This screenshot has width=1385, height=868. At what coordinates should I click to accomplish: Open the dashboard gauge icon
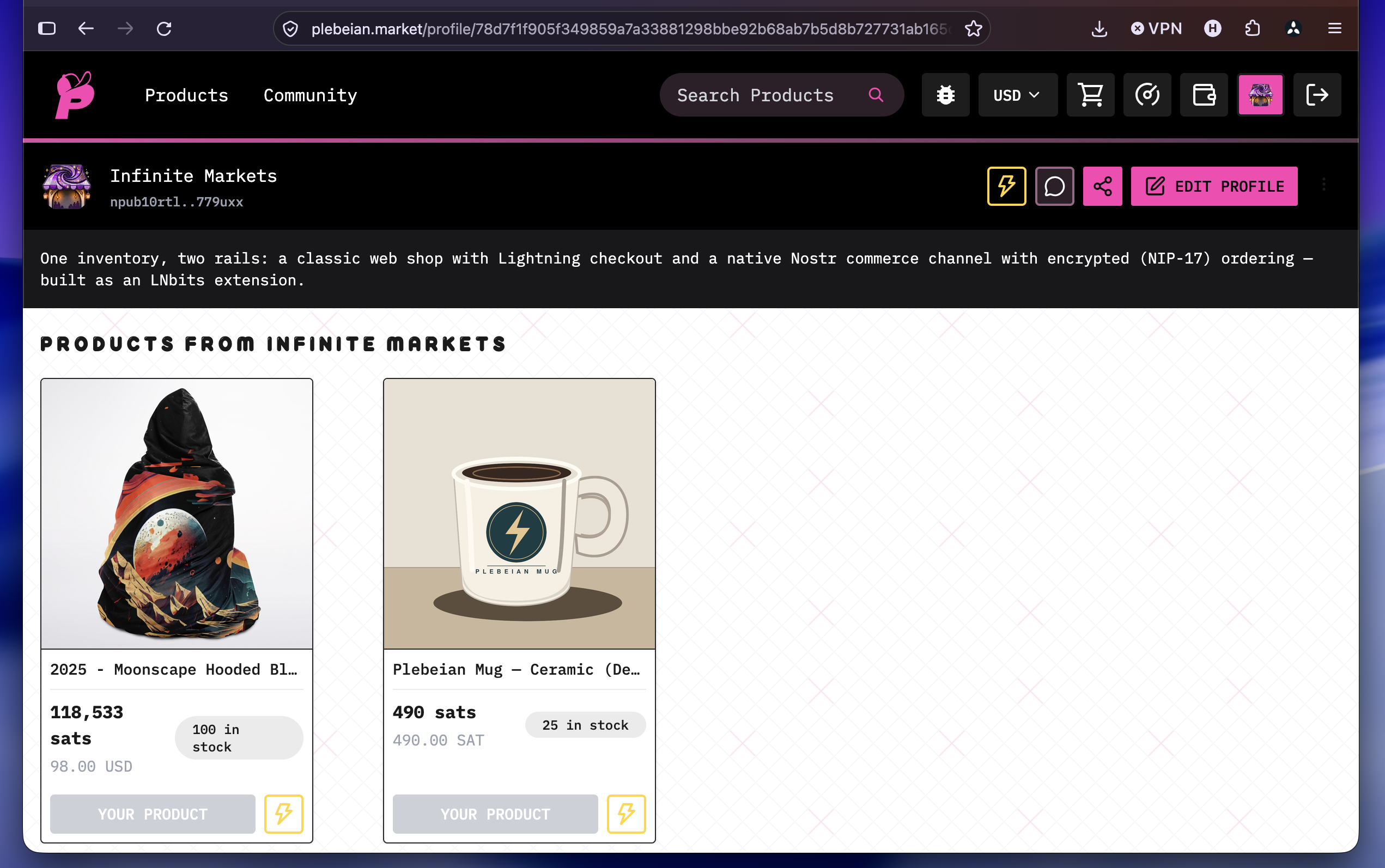(x=1147, y=95)
